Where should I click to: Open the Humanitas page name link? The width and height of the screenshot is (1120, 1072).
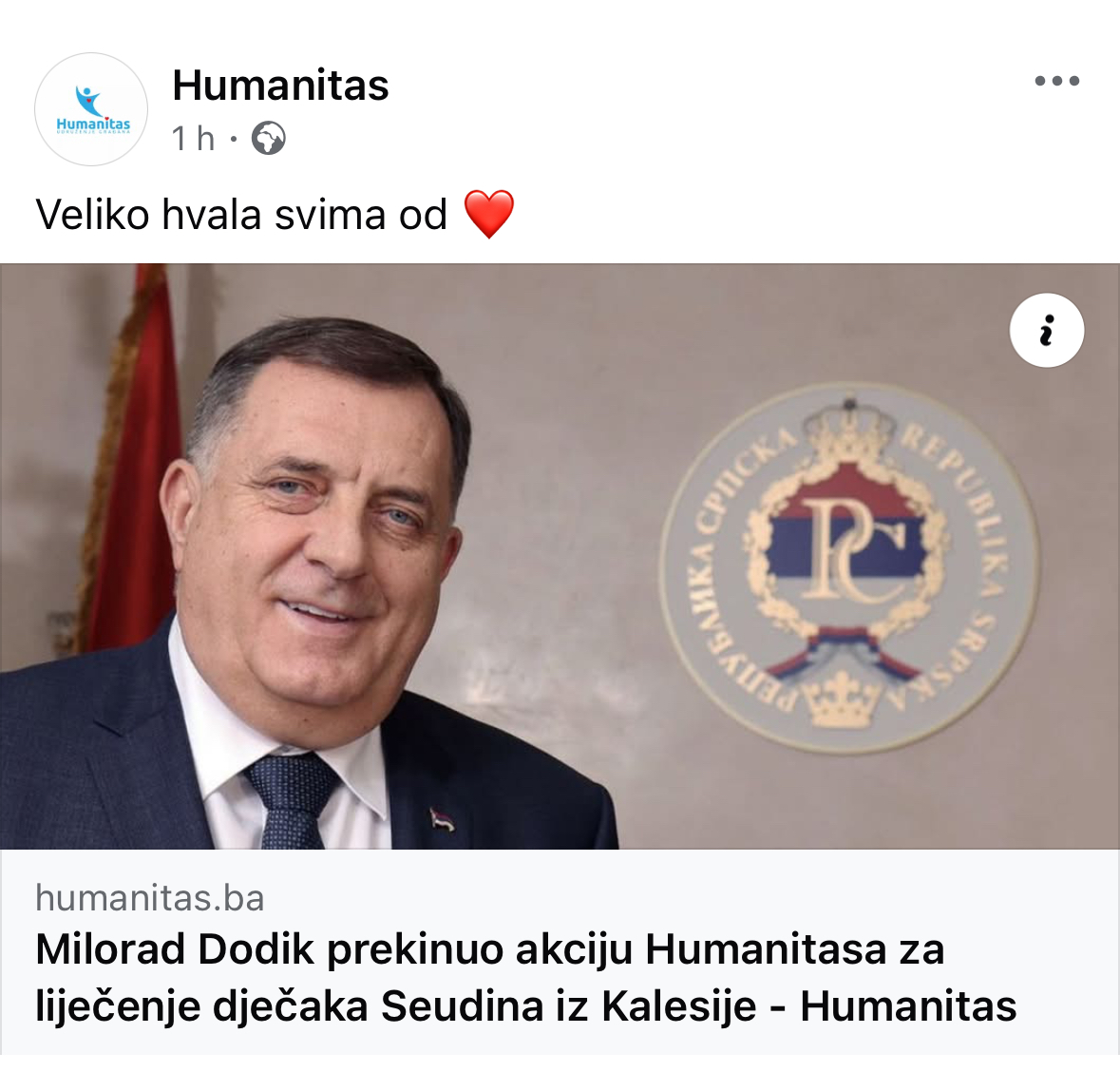coord(281,85)
